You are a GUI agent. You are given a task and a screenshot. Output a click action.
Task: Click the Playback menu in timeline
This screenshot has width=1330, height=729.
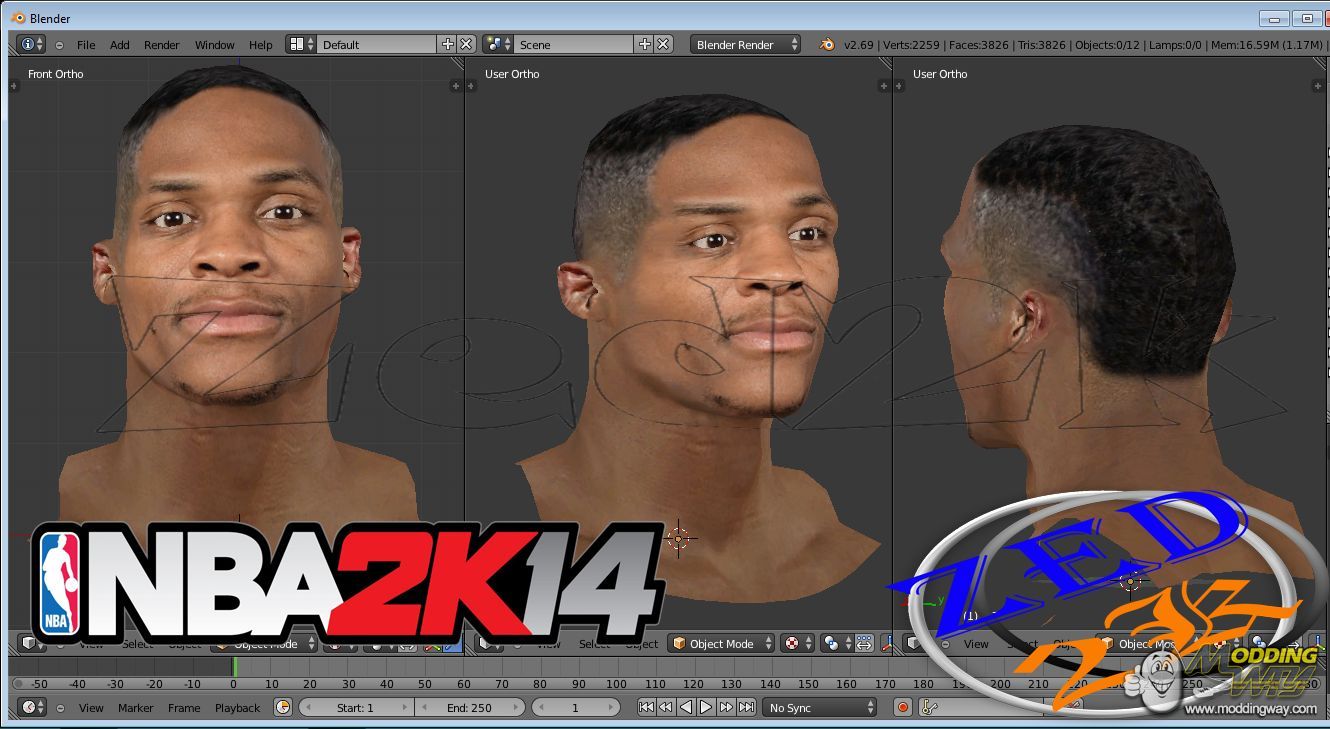click(x=237, y=708)
